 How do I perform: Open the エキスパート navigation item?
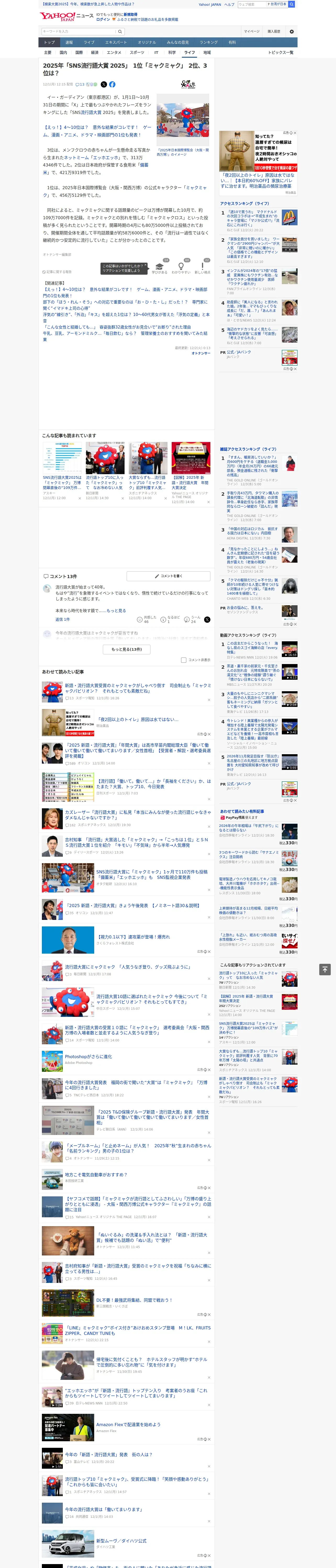tap(116, 43)
